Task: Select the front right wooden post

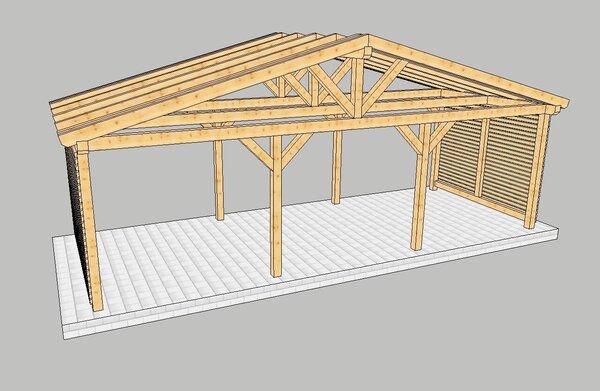Action: 420,187
